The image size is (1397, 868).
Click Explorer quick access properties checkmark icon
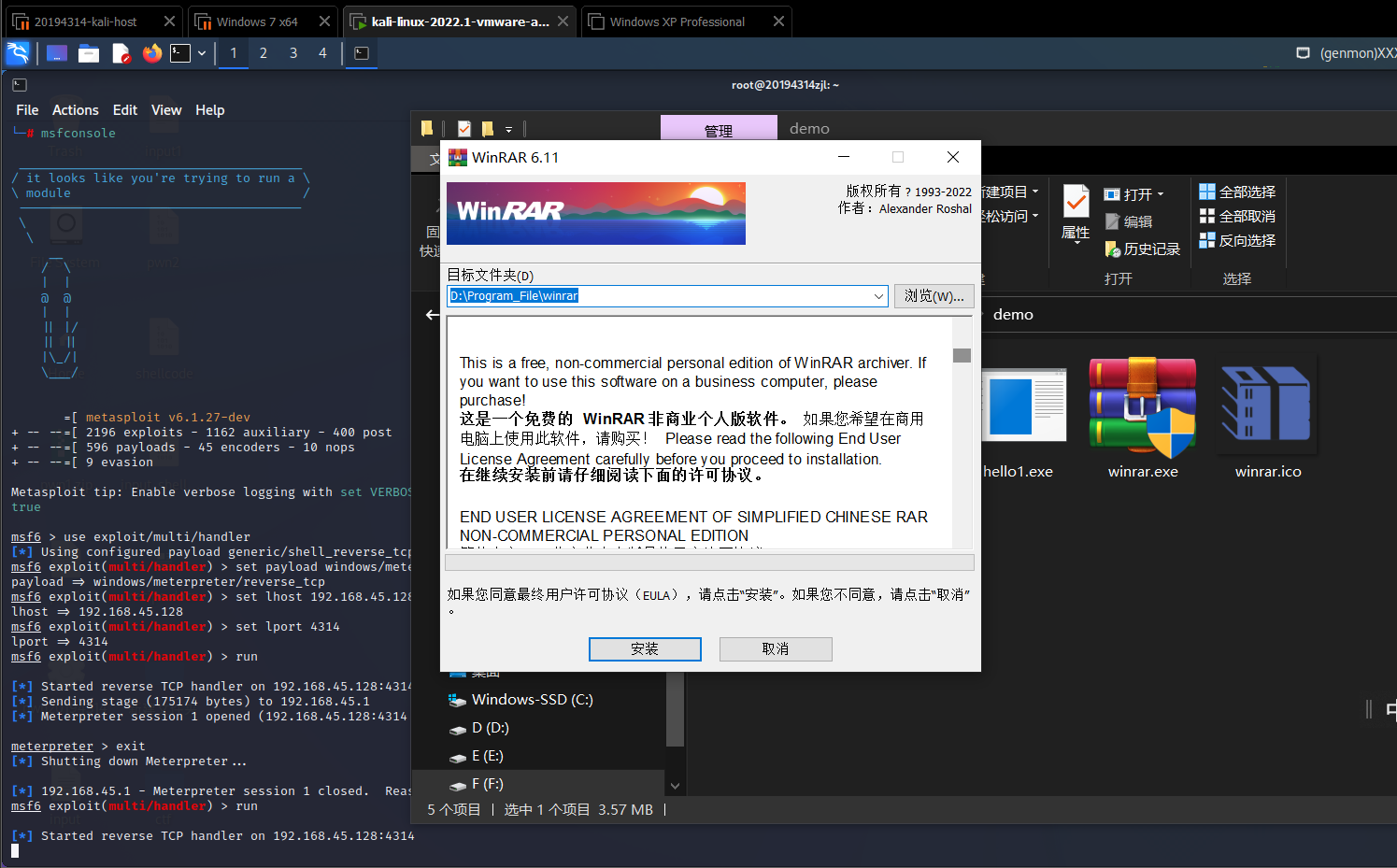coord(464,129)
